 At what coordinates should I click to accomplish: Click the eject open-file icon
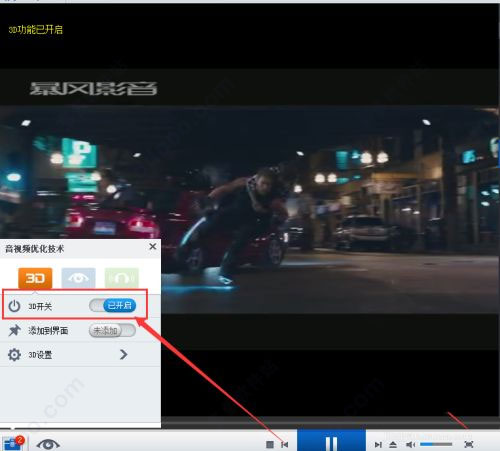(393, 444)
